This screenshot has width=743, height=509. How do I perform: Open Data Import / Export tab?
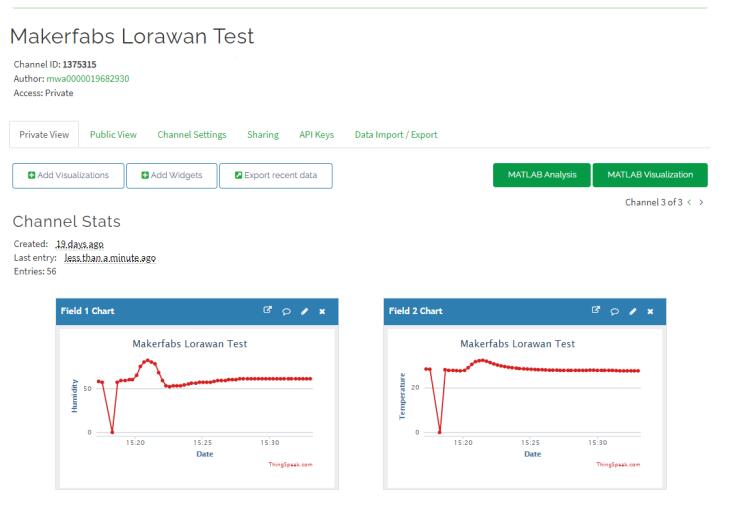[396, 135]
